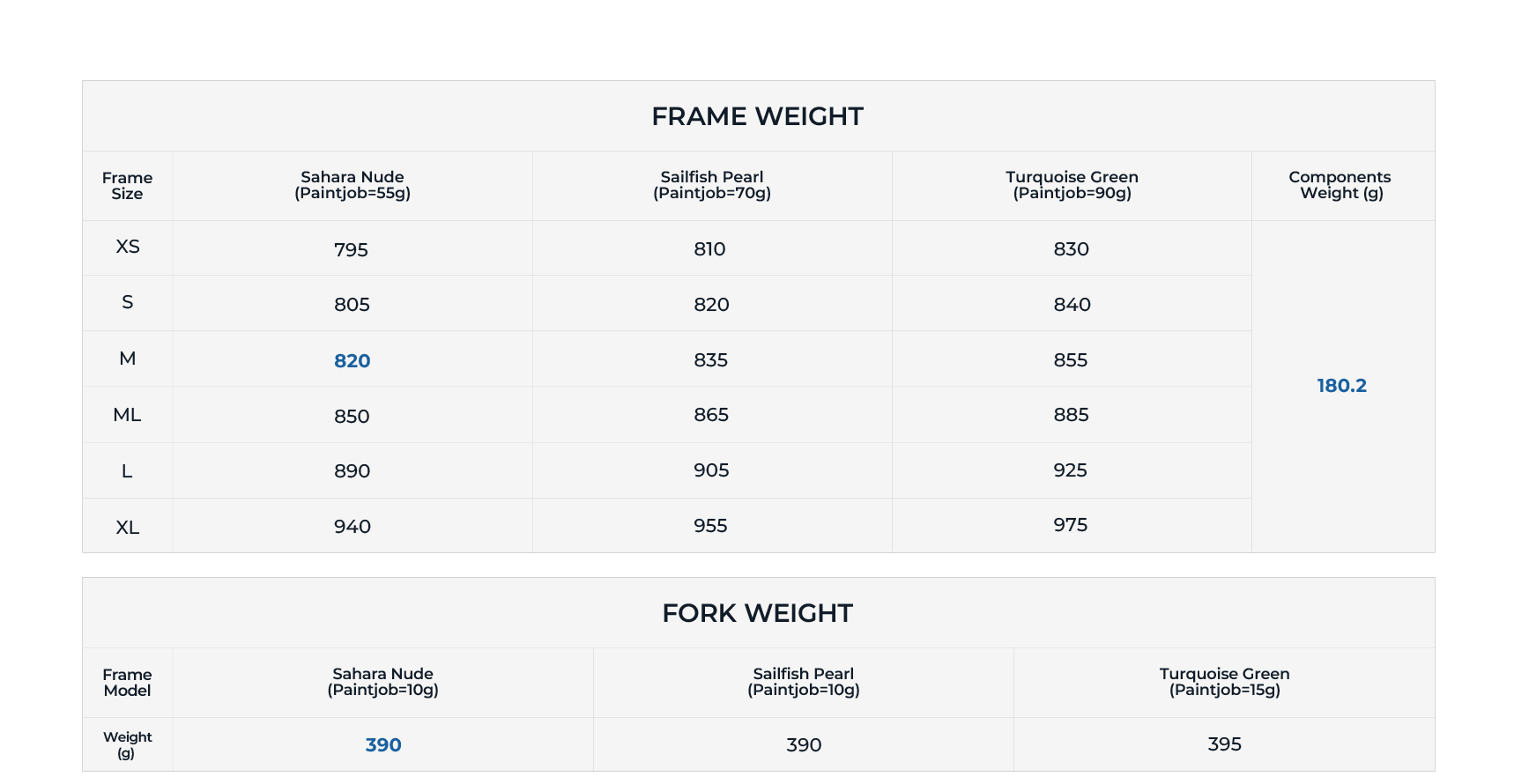The image size is (1514, 784).
Task: Select the XS frame size row label
Action: [x=128, y=247]
